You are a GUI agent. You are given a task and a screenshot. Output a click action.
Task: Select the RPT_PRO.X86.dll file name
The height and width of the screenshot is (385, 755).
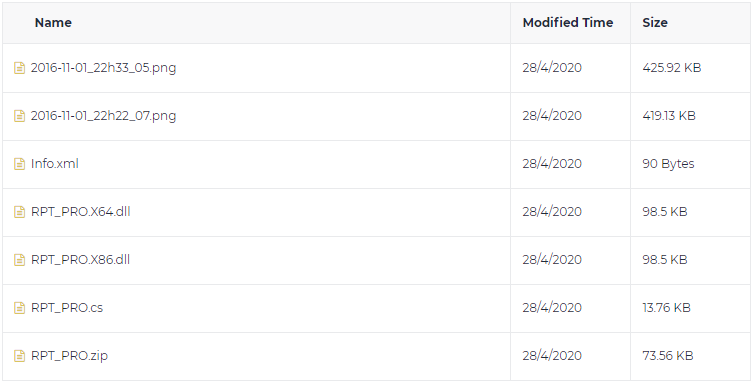[80, 260]
